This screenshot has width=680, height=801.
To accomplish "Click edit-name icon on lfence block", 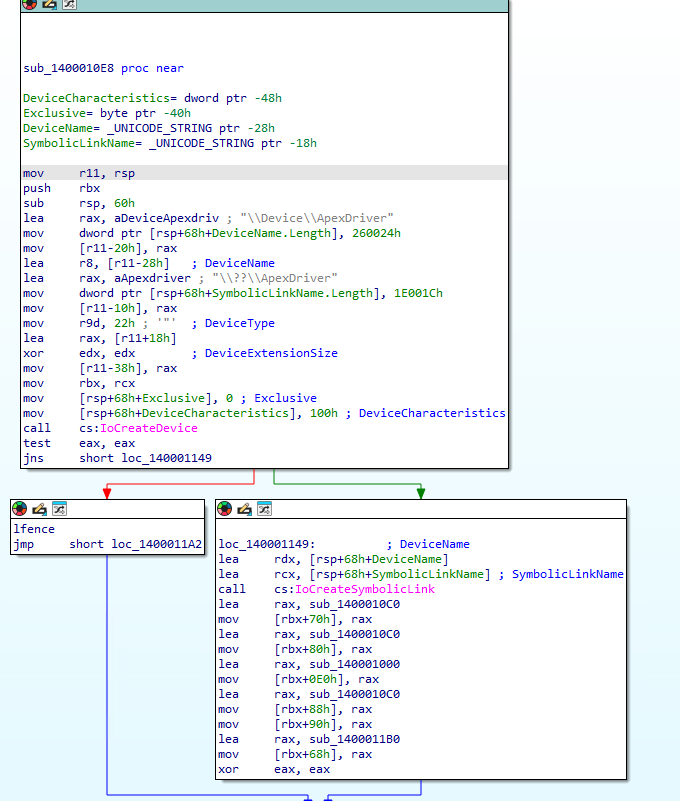I will point(40,509).
